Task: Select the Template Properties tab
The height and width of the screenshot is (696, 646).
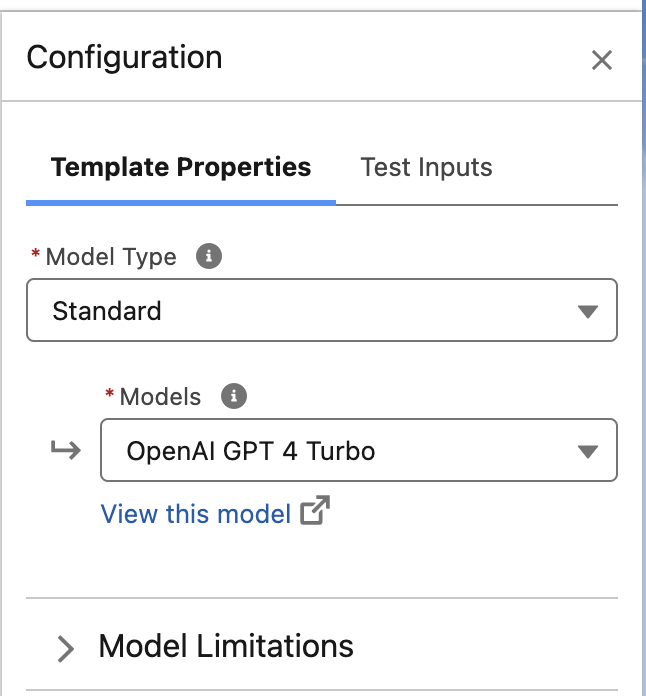Action: click(181, 167)
